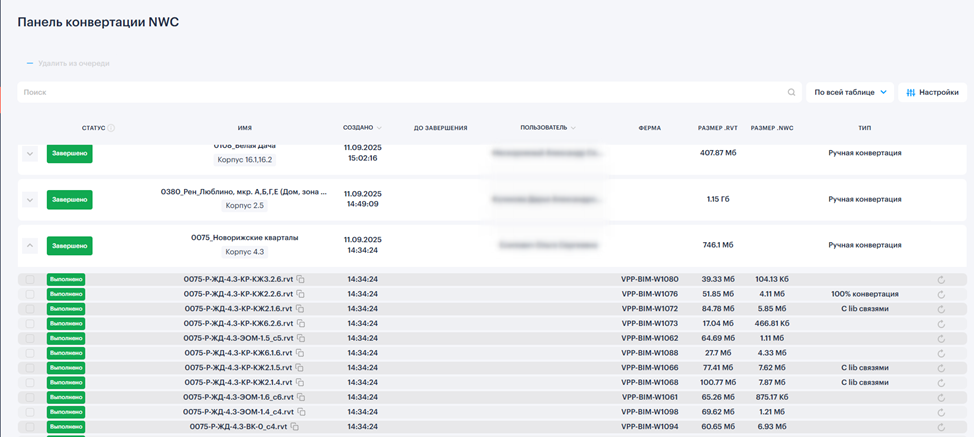
Task: Click the Корпус 4.3 tag
Action: [245, 252]
